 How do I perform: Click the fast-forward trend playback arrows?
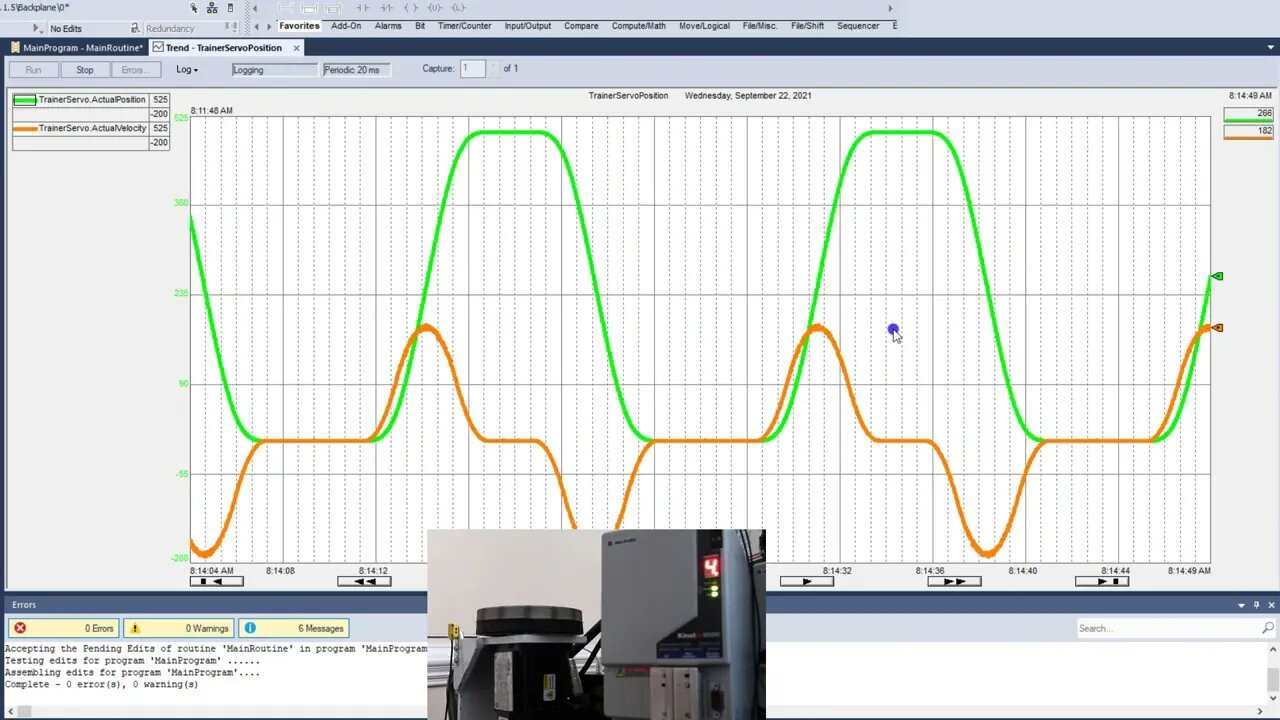point(953,580)
